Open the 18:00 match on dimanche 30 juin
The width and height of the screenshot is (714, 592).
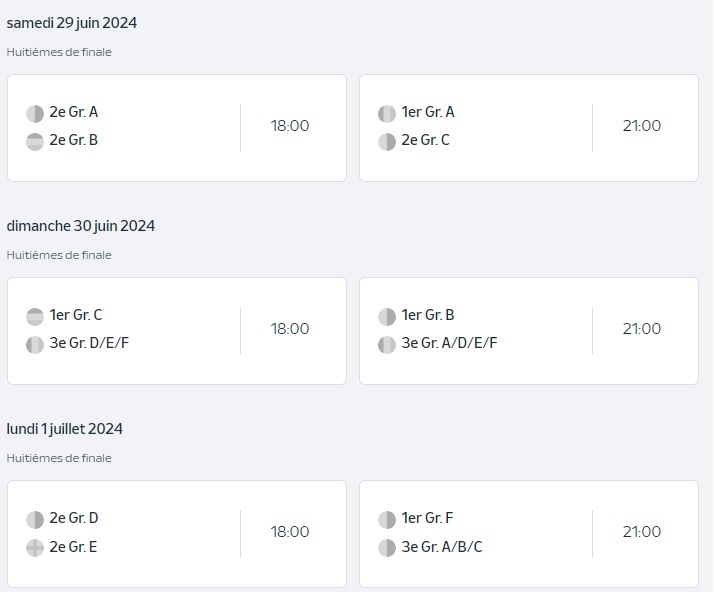pos(177,331)
